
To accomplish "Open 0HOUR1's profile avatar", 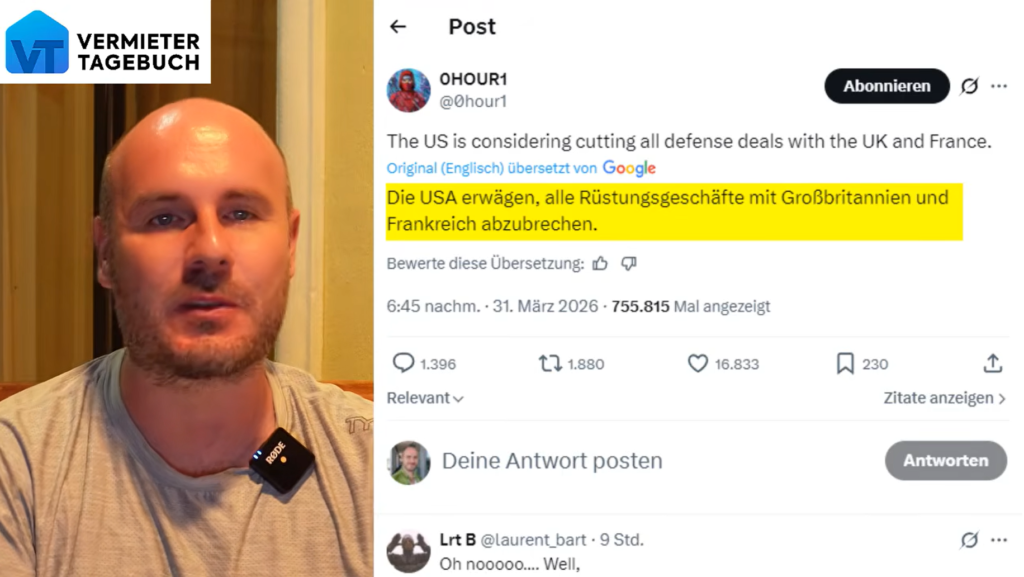I will tap(408, 90).
